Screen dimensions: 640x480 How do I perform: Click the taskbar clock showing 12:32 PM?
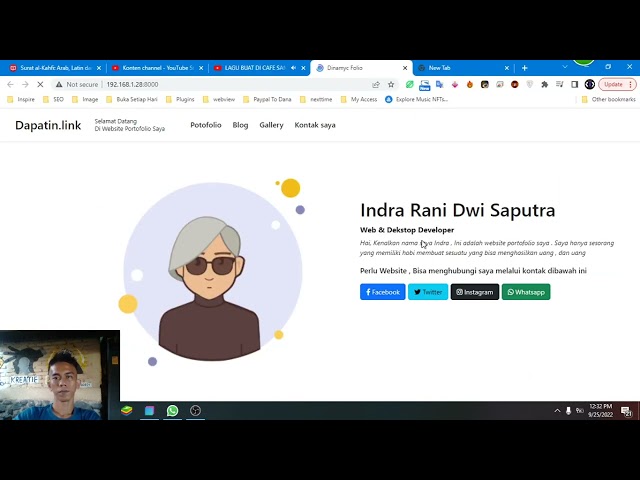point(600,410)
